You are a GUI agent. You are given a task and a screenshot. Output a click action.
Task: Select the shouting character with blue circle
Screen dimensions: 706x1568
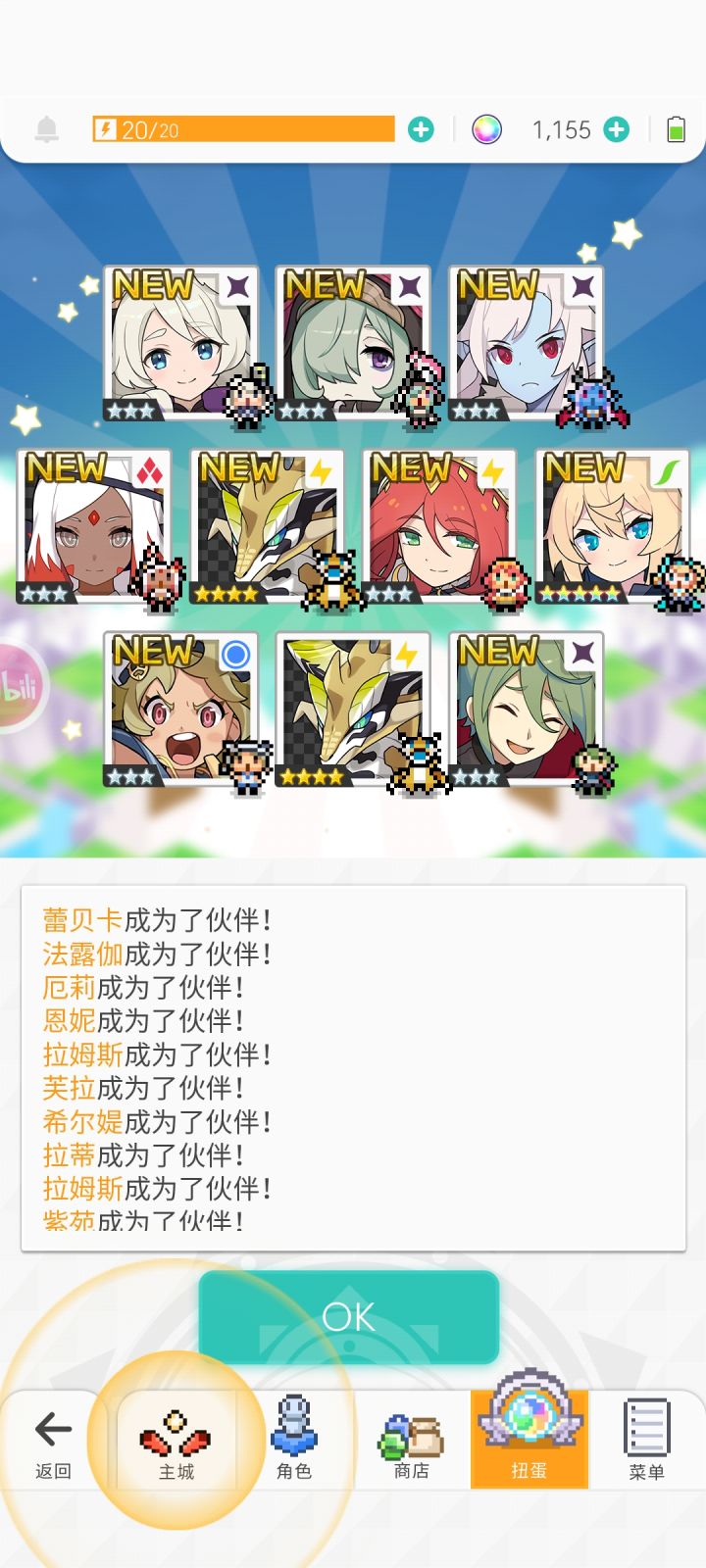[180, 710]
